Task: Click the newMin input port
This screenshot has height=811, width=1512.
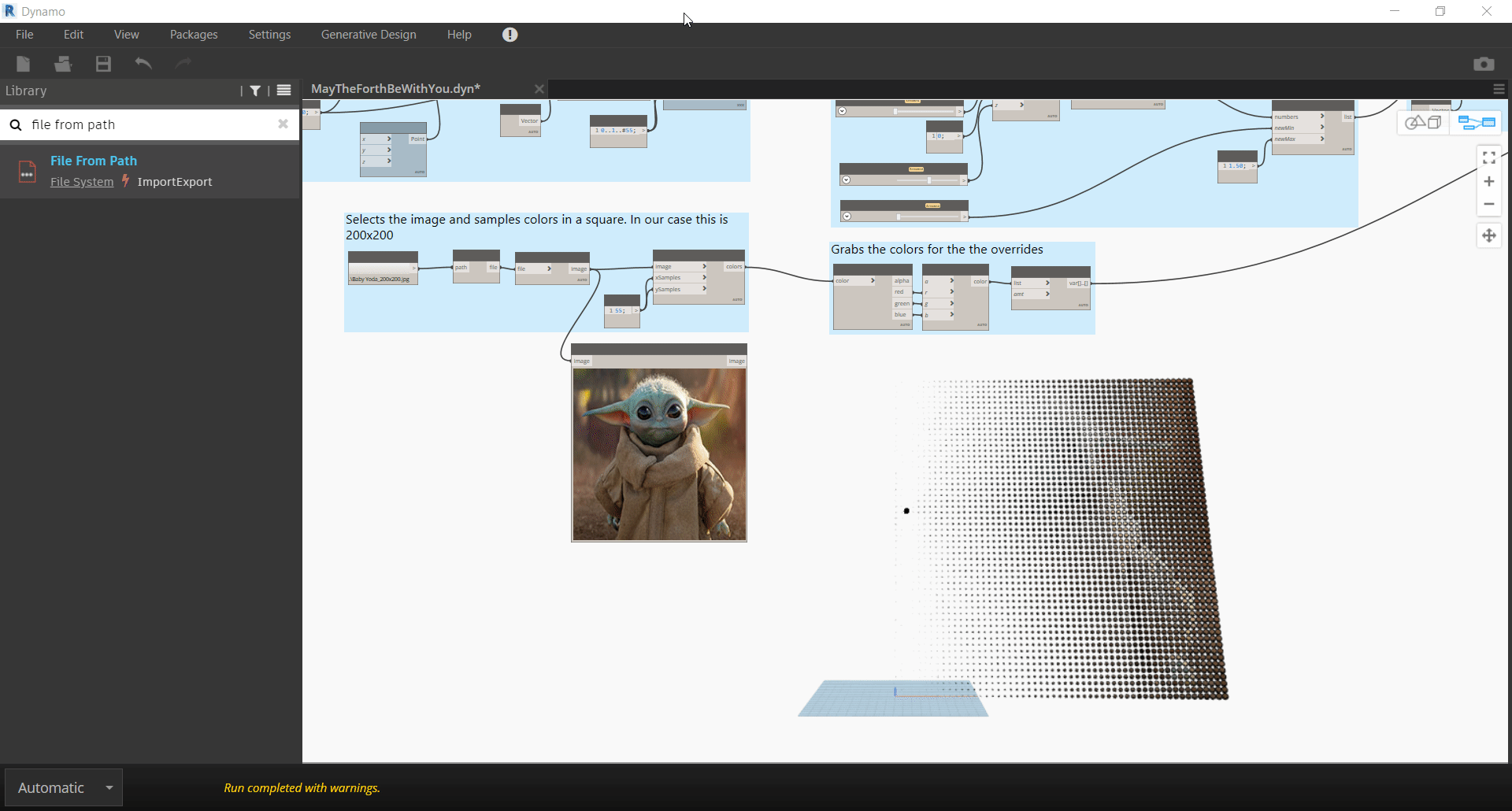Action: tap(1299, 128)
